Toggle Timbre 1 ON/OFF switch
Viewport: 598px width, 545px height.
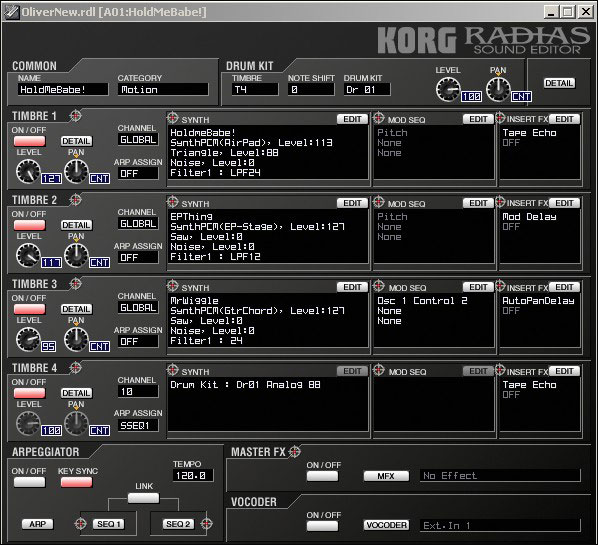[x=29, y=141]
